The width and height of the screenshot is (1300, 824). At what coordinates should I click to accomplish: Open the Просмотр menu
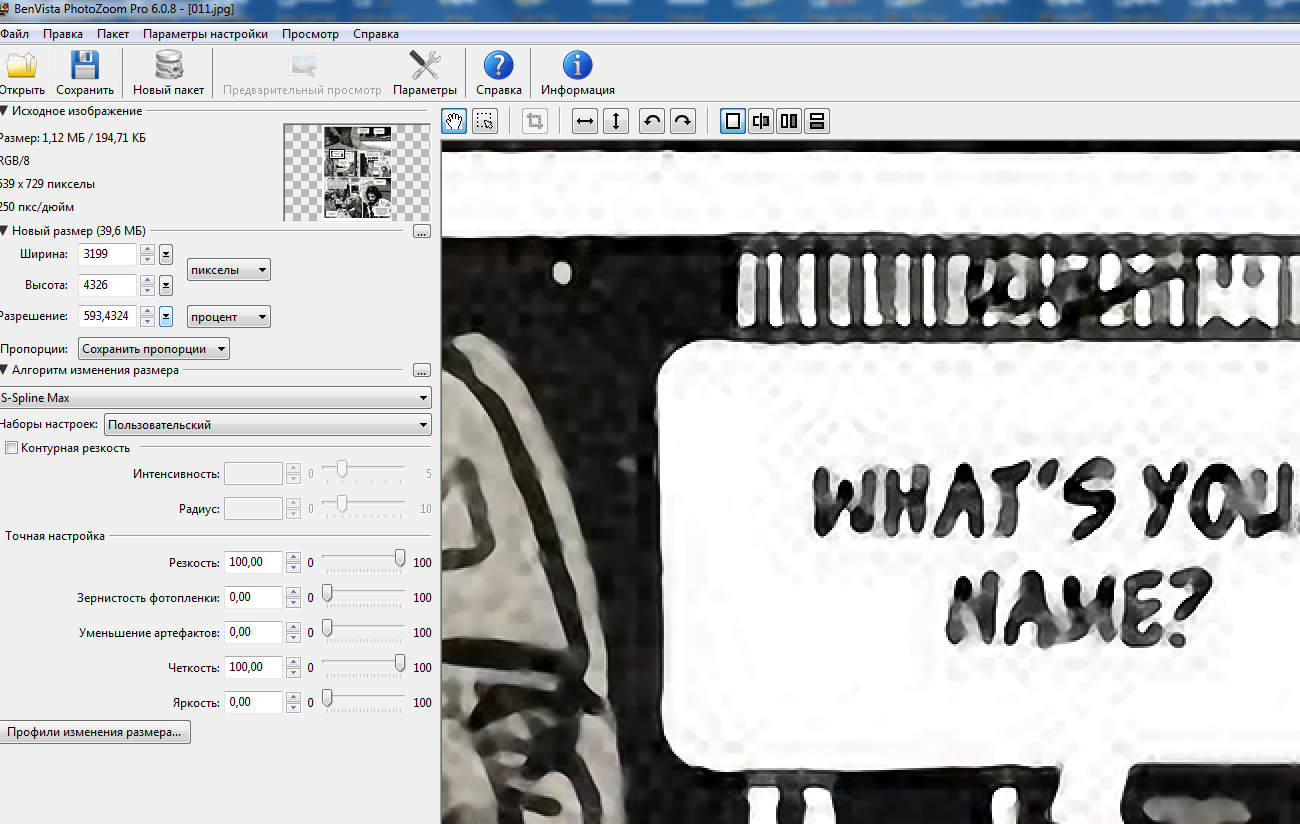[x=310, y=34]
